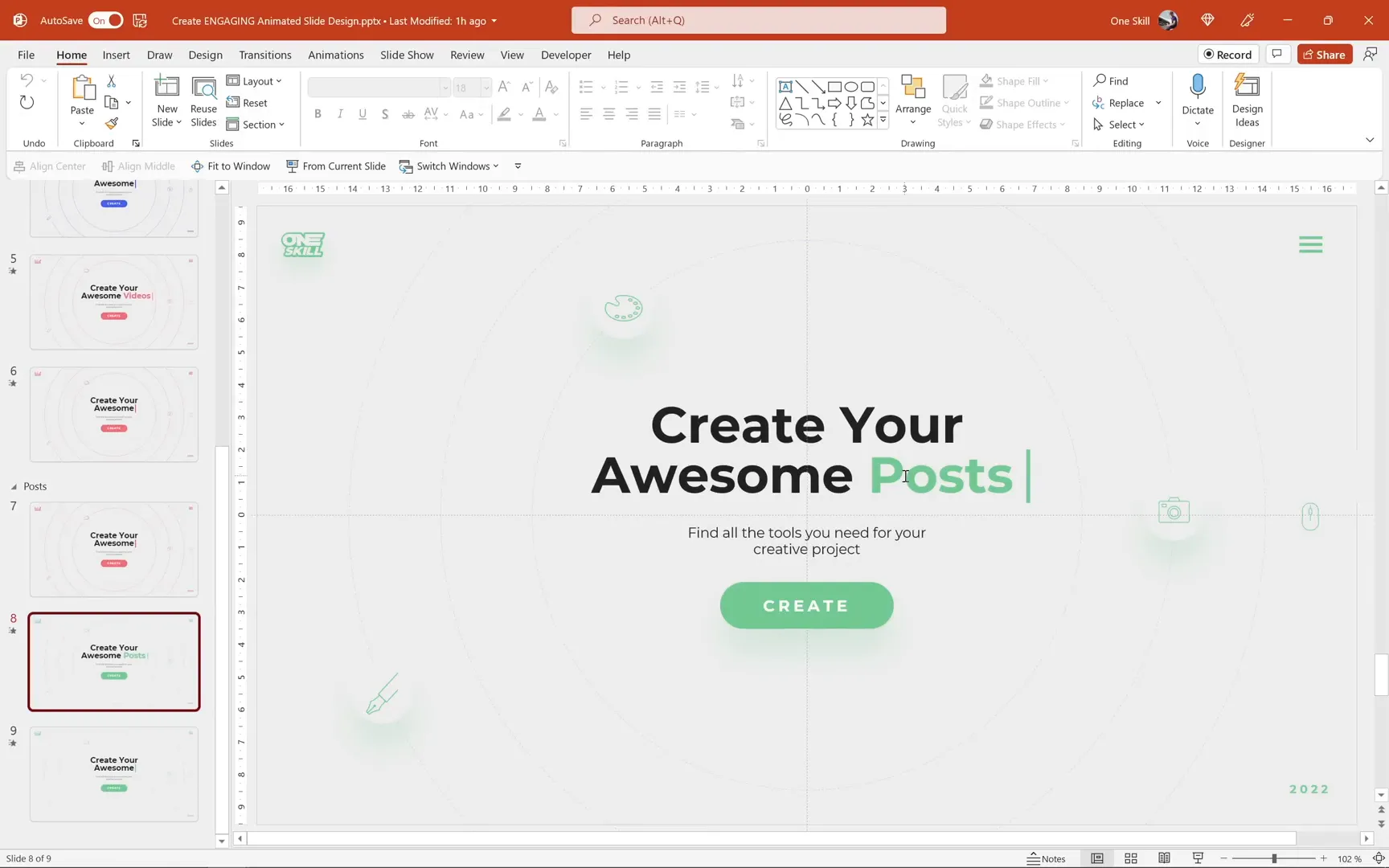Switch to the Animations tab

(335, 55)
